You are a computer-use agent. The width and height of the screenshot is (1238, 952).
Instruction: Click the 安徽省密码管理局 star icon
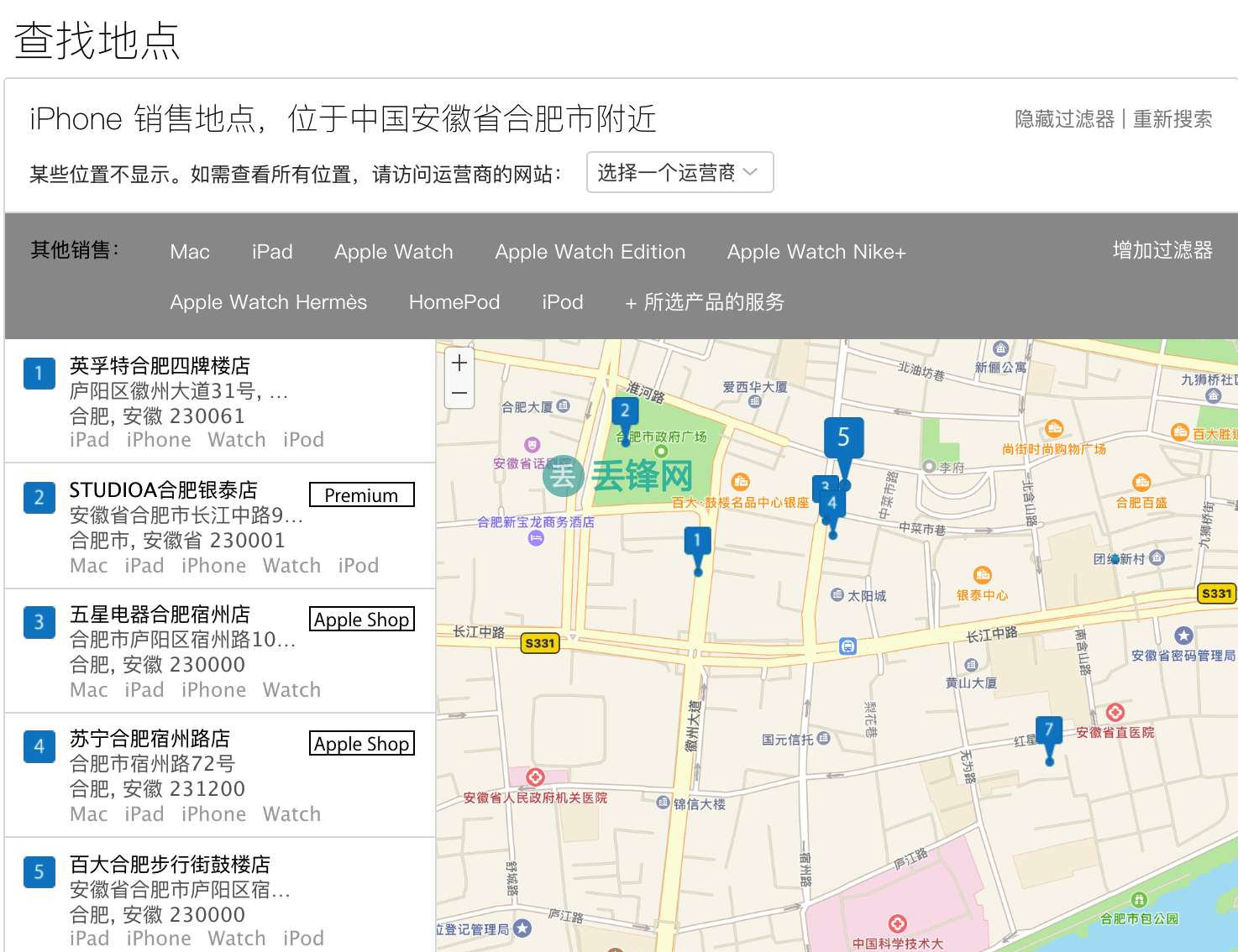point(1184,636)
